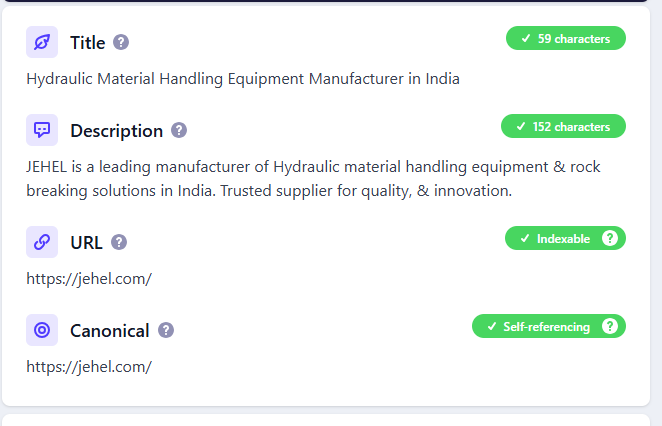
Task: Click the Description speech bubble icon
Action: point(42,130)
